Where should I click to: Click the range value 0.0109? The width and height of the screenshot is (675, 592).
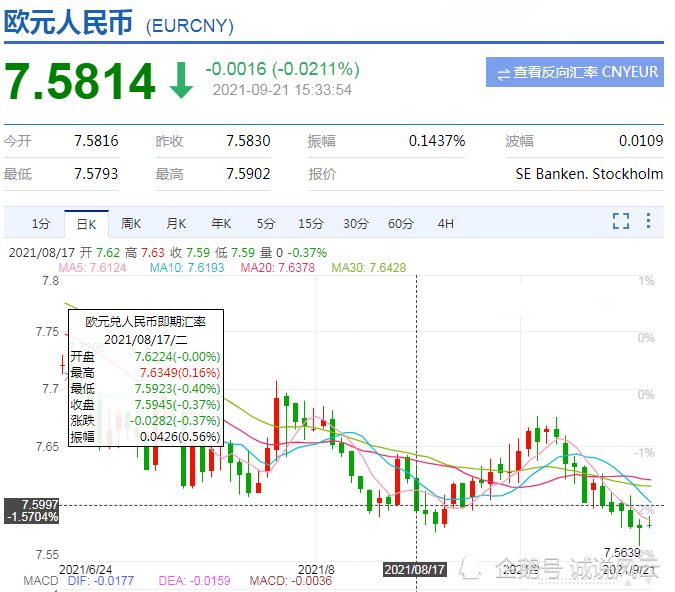click(641, 141)
